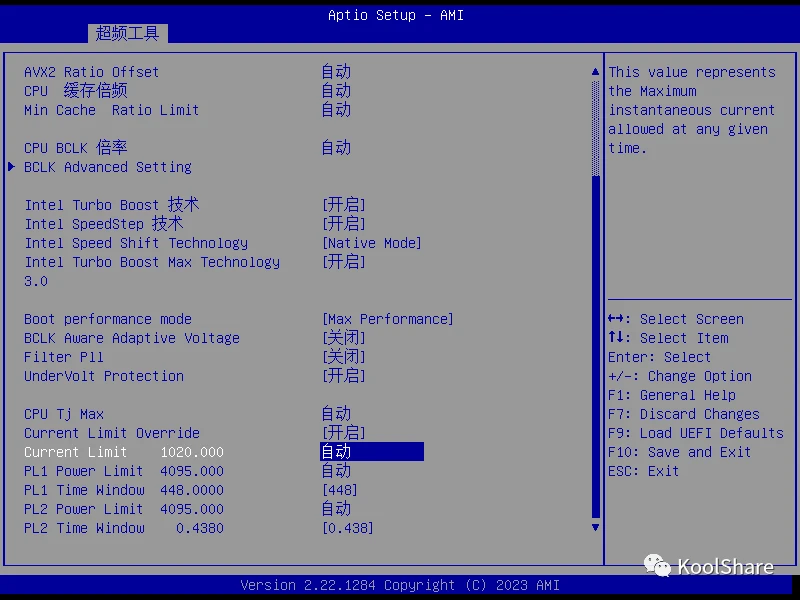Select Min Cache Ratio Limit label
800x600 pixels.
(111, 110)
